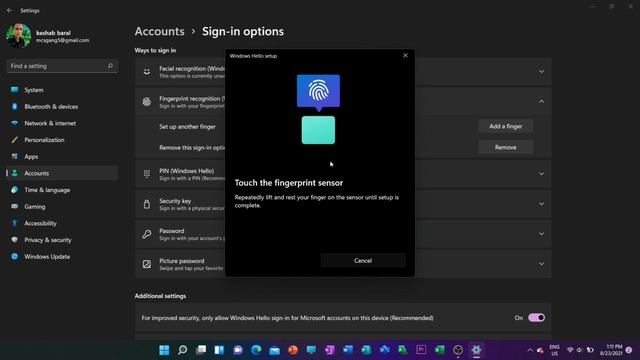The width and height of the screenshot is (640, 360).
Task: Open OBS Studio from the taskbar
Action: 458,350
